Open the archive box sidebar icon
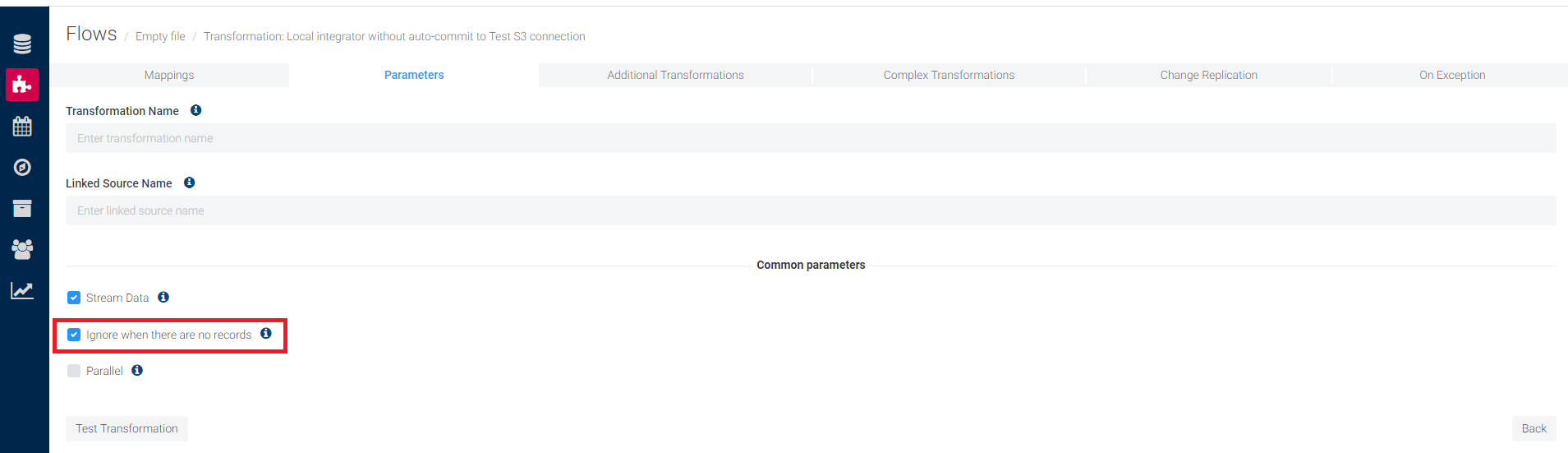The height and width of the screenshot is (453, 1568). pyautogui.click(x=22, y=208)
